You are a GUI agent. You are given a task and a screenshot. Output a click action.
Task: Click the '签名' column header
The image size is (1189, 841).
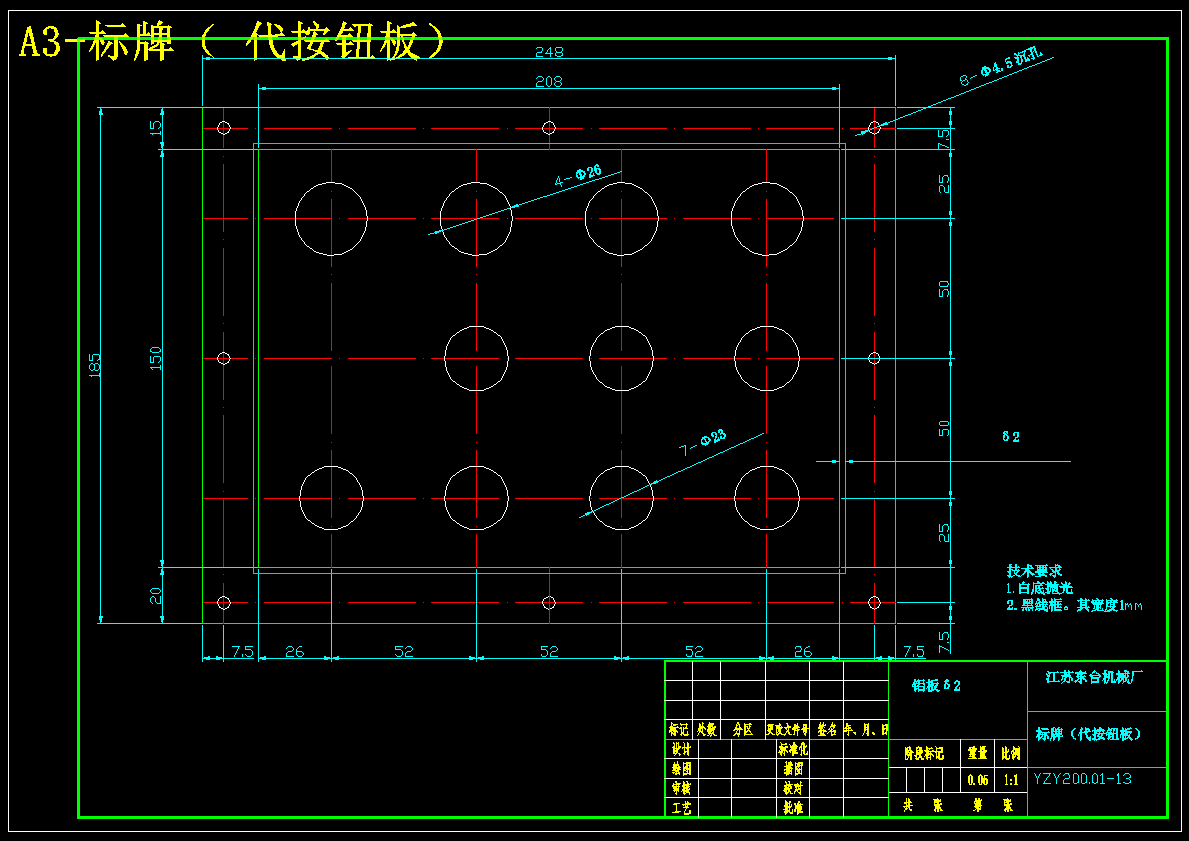827,730
